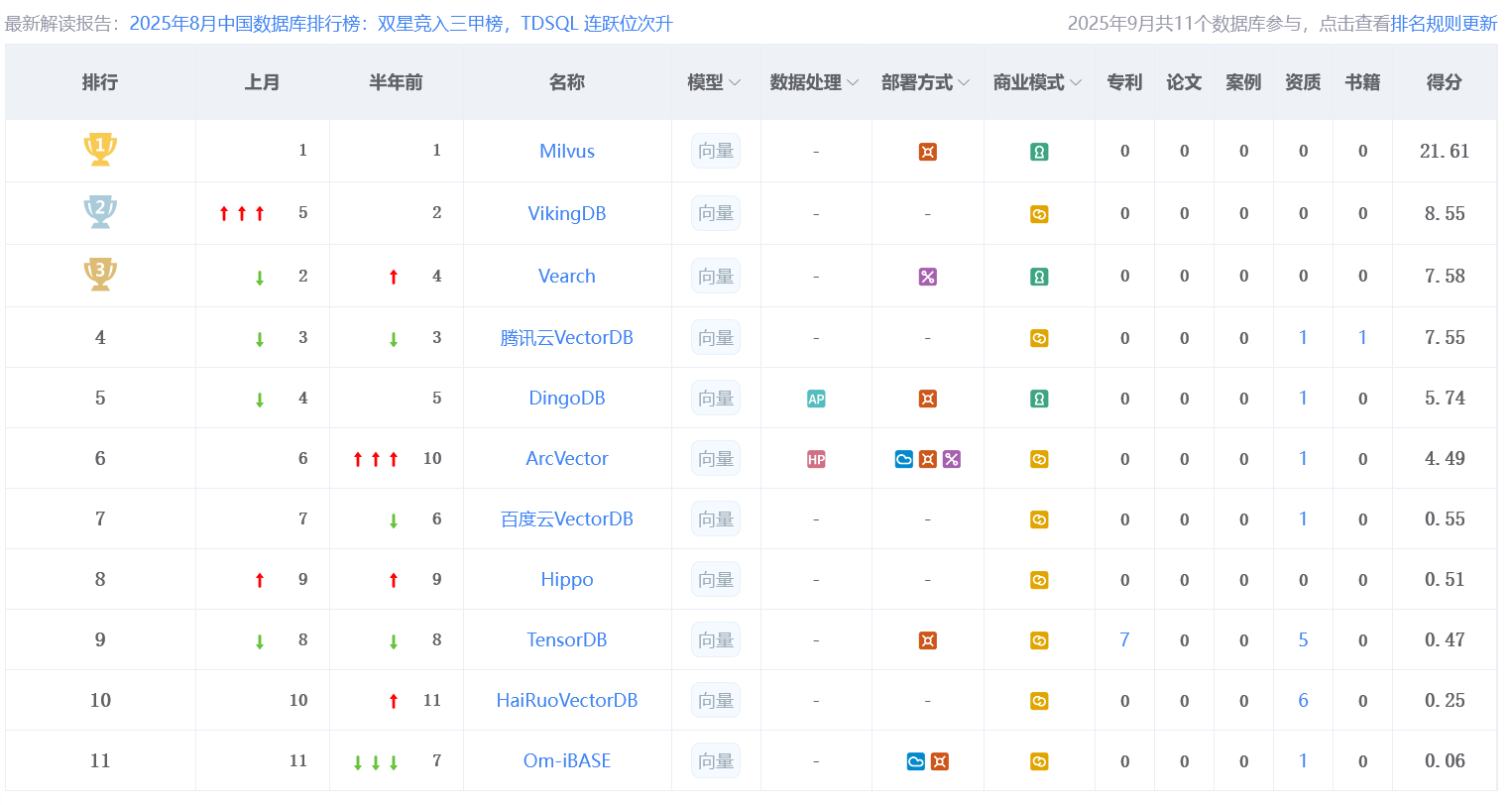Open the Vearch database link
1512x805 pixels.
point(567,276)
